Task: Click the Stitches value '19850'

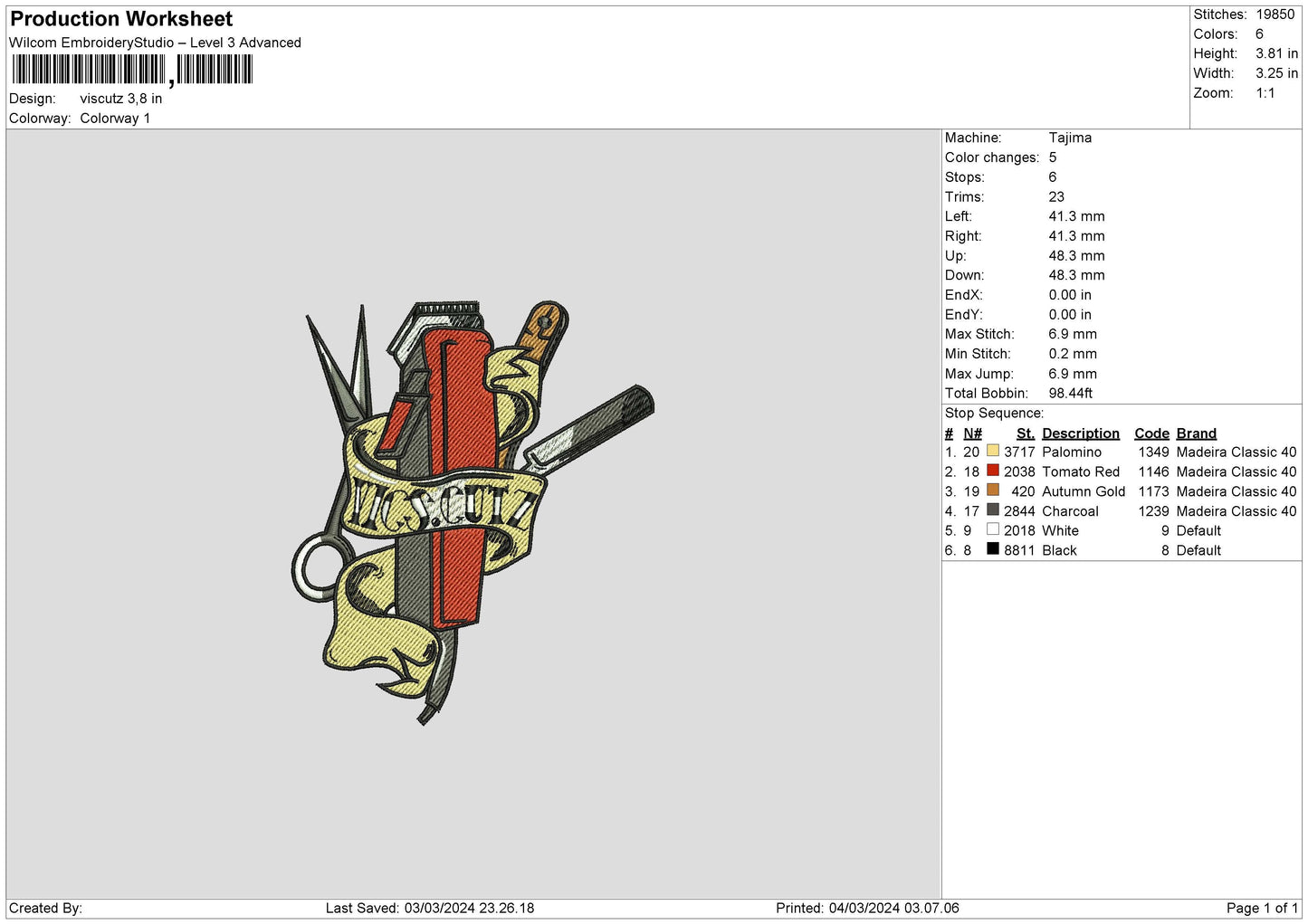Action: coord(1275,14)
